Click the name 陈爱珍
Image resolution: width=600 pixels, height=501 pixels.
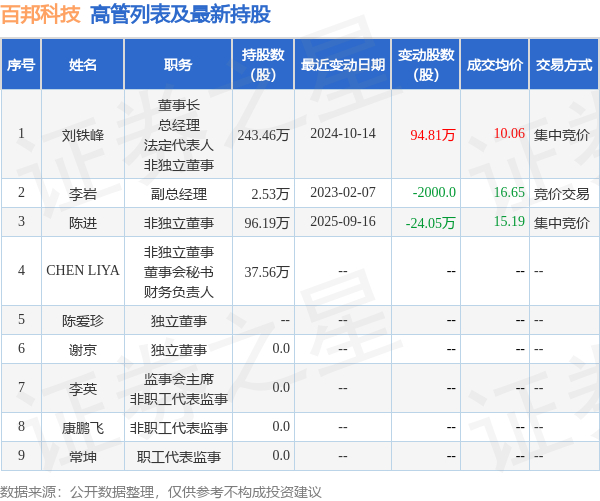click(83, 321)
